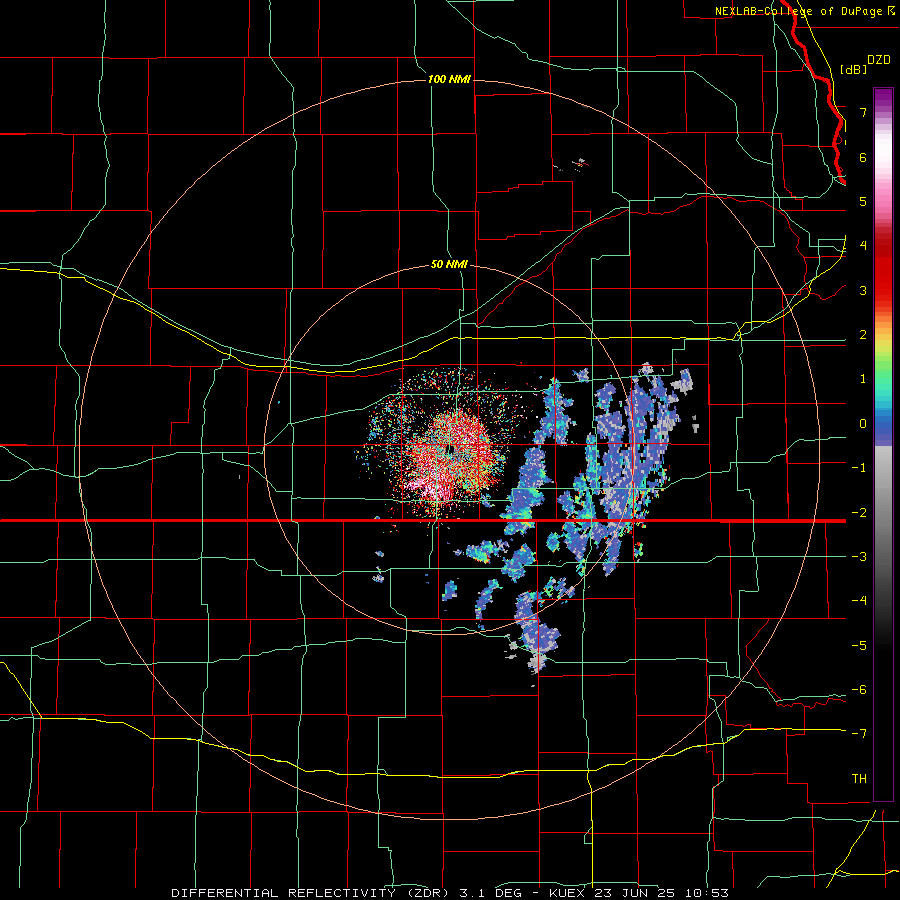Screen dimensions: 900x900
Task: Click the '0' tick on color scale
Action: pos(863,424)
